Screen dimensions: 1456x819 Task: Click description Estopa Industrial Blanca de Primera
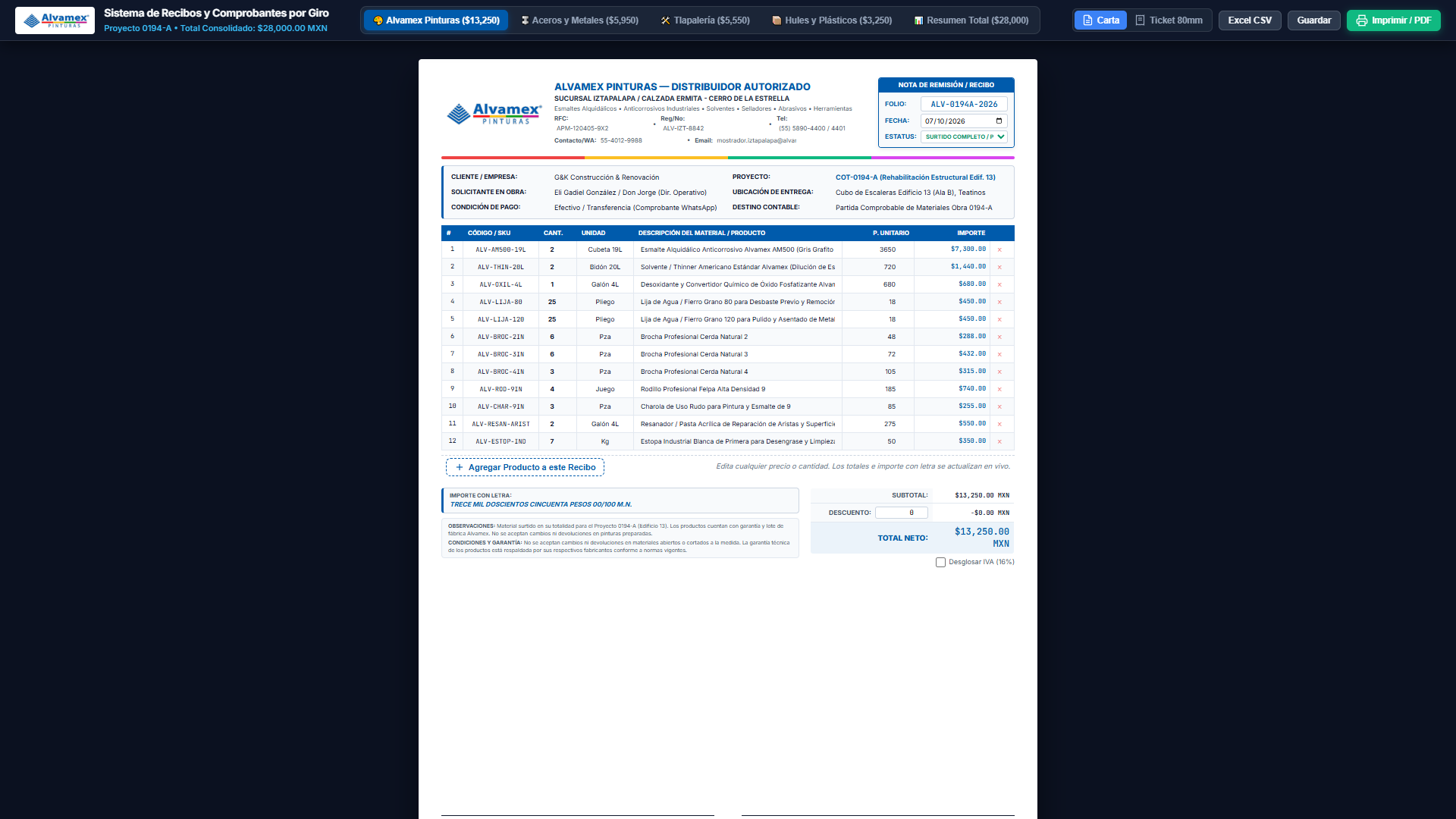(x=737, y=441)
